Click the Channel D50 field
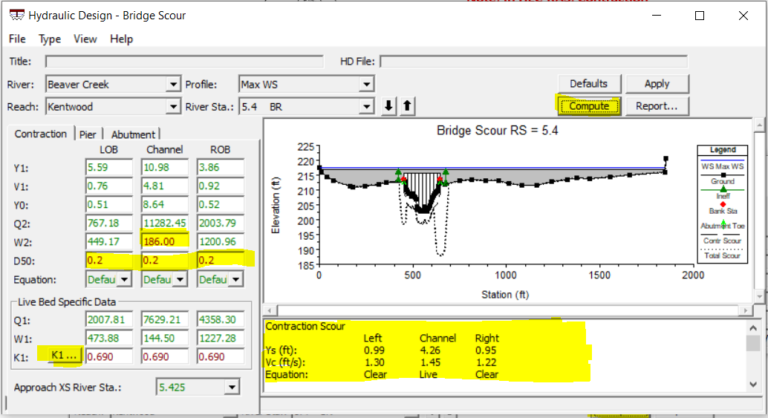This screenshot has height=418, width=768. click(x=165, y=260)
